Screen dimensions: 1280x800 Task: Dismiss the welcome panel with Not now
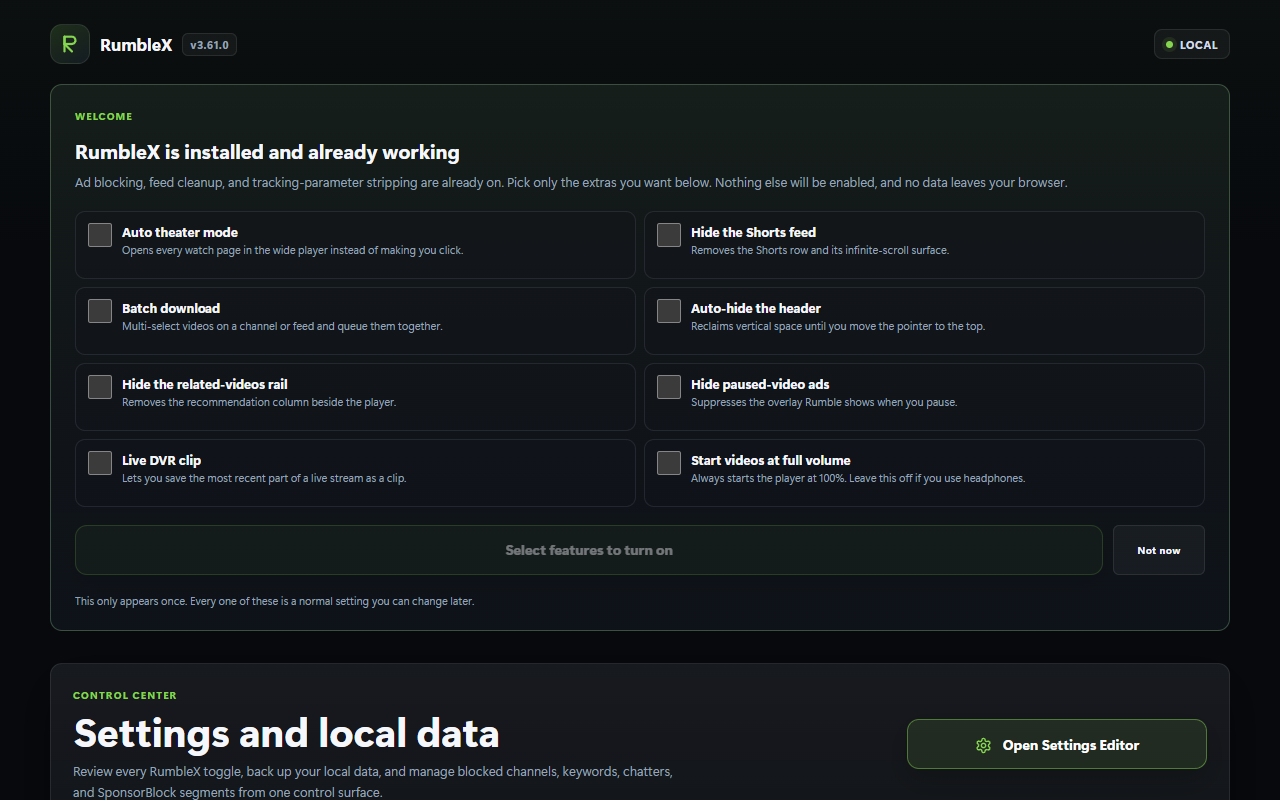click(x=1159, y=550)
